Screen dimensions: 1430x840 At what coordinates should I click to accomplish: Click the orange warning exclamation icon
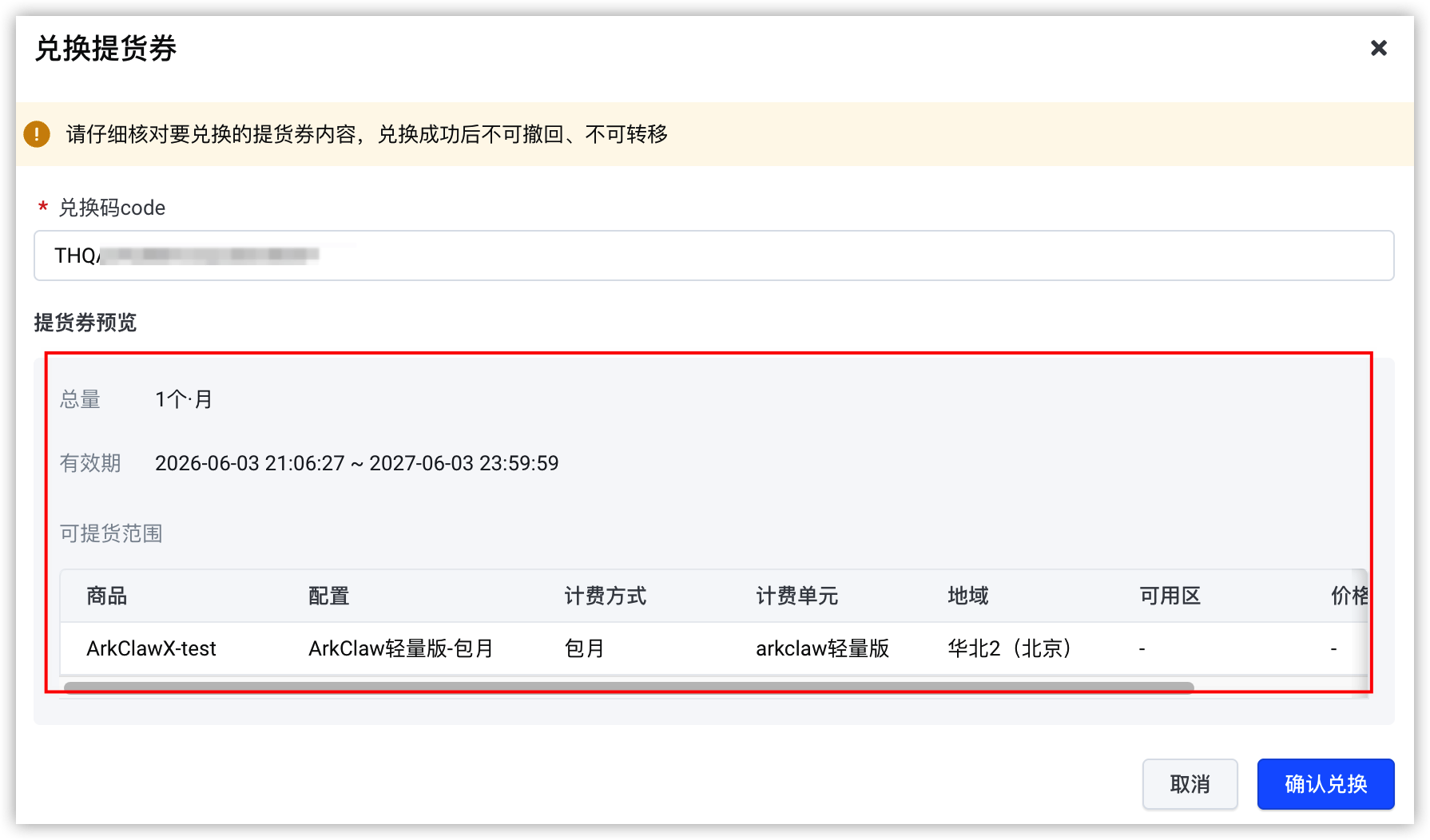37,134
